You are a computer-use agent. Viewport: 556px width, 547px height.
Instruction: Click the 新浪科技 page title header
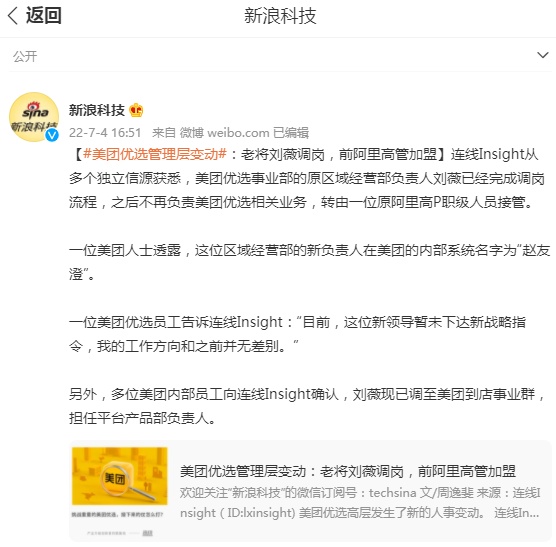coord(280,16)
